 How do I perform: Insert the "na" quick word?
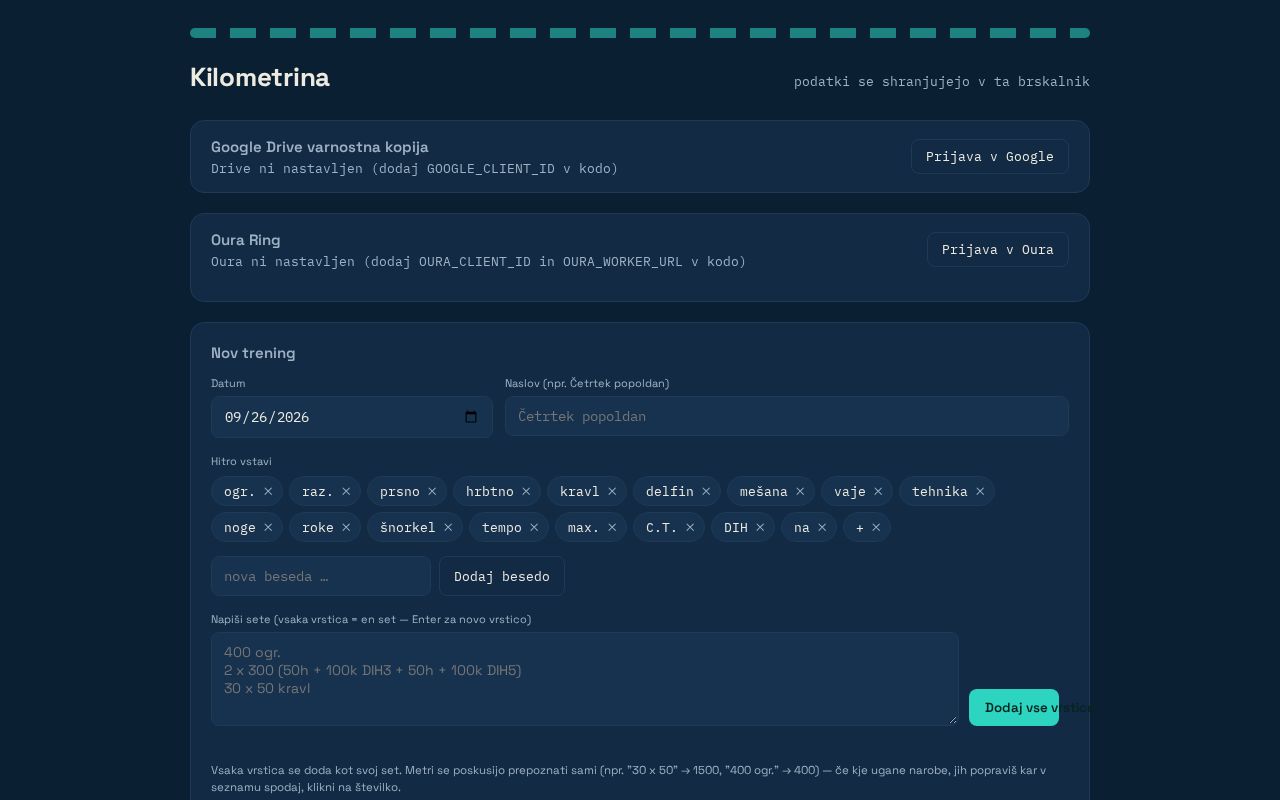[802, 527]
